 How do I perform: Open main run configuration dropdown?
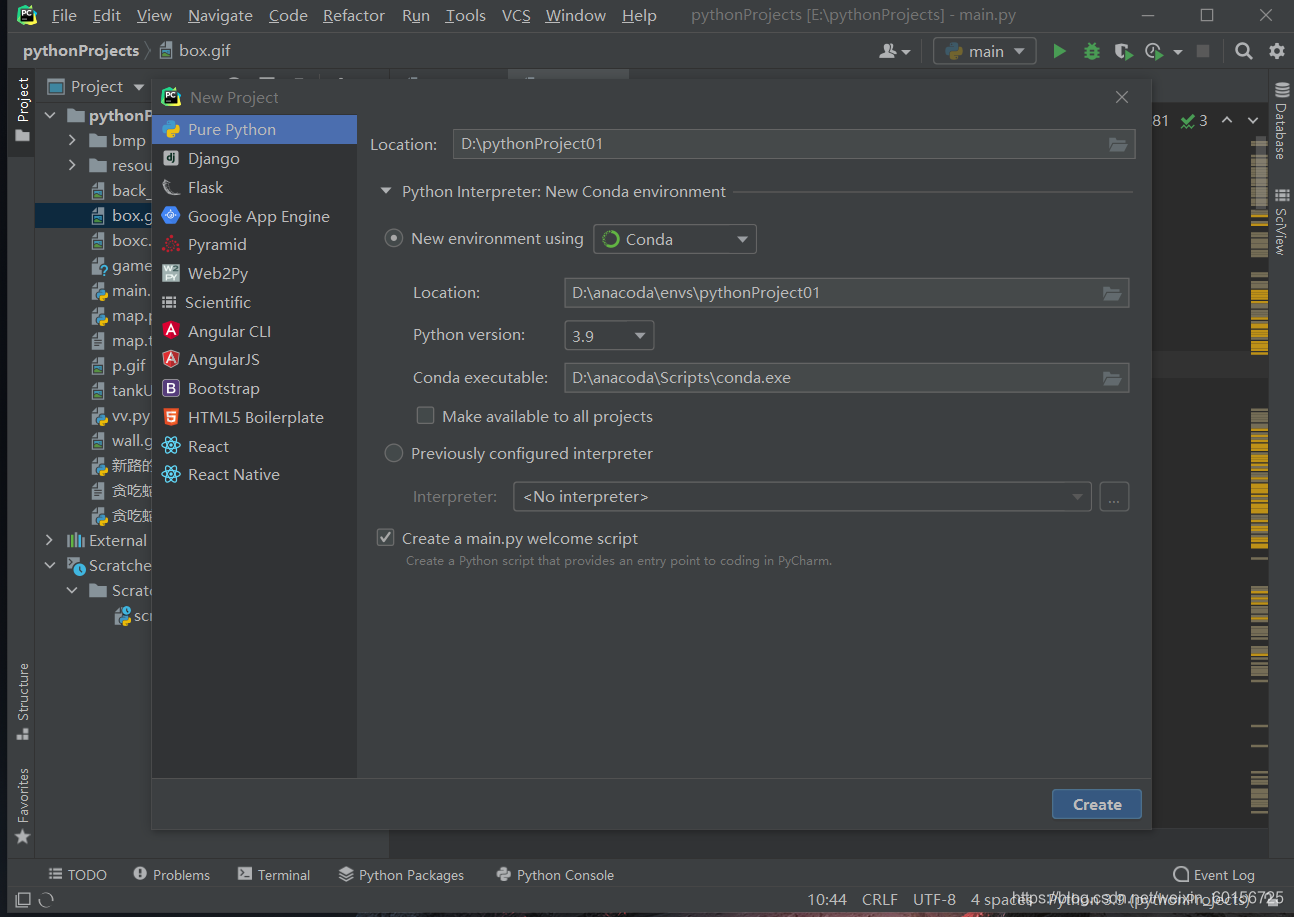click(984, 51)
